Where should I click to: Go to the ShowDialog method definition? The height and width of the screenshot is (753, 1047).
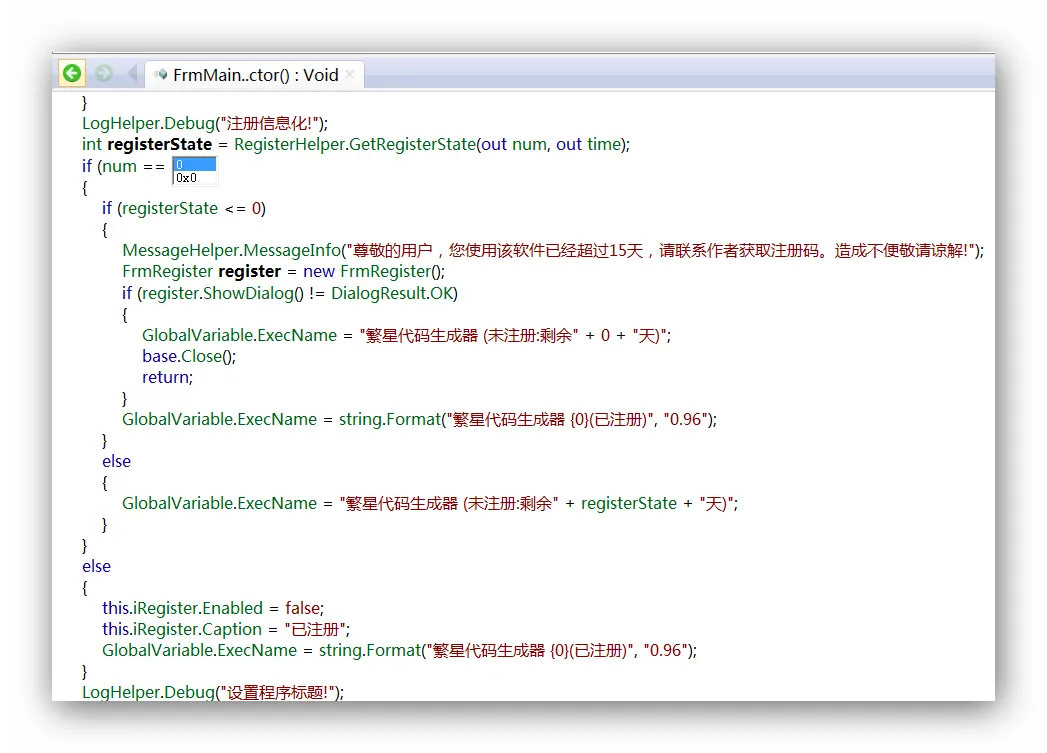pos(242,293)
